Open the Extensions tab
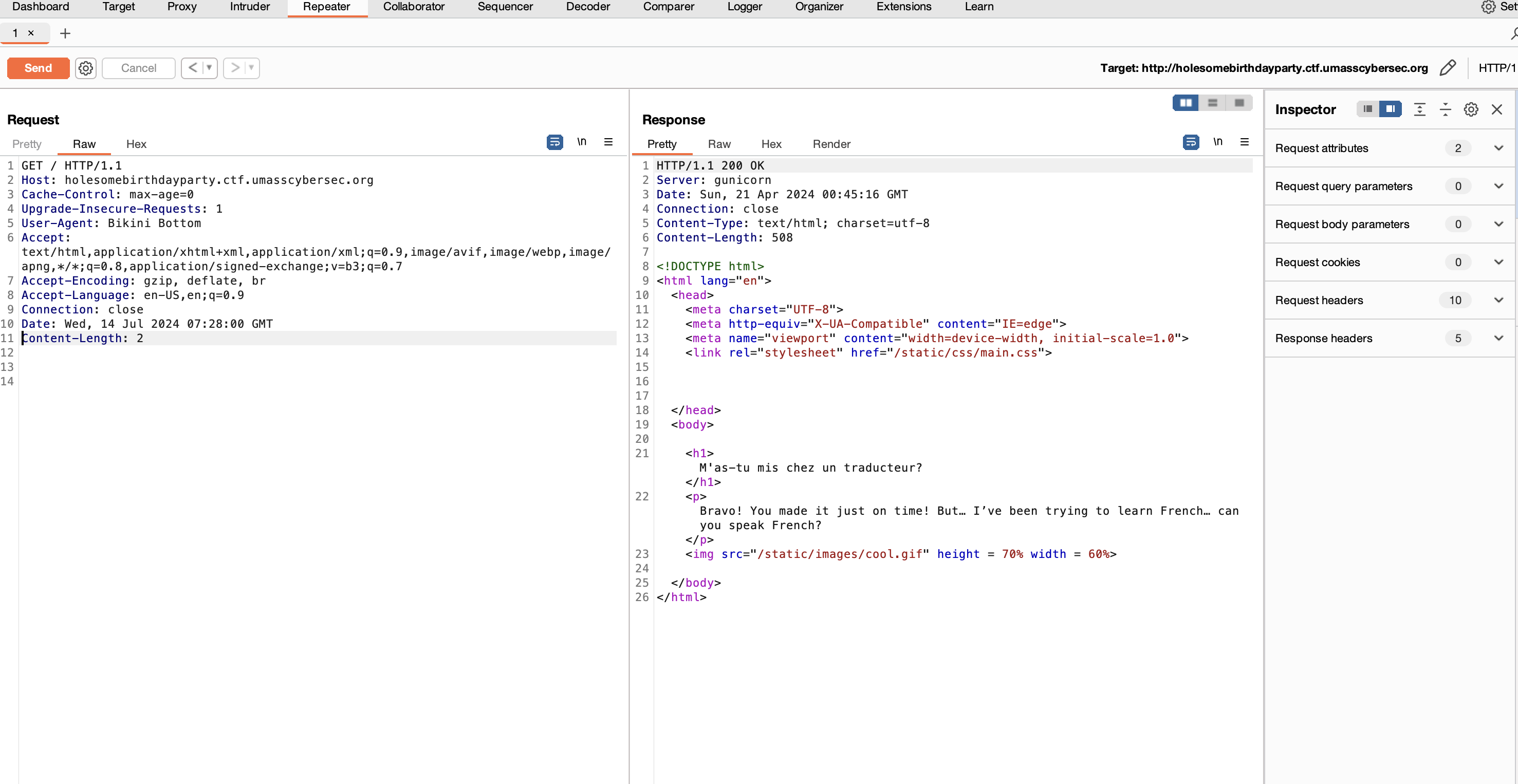The image size is (1518, 784). tap(903, 7)
